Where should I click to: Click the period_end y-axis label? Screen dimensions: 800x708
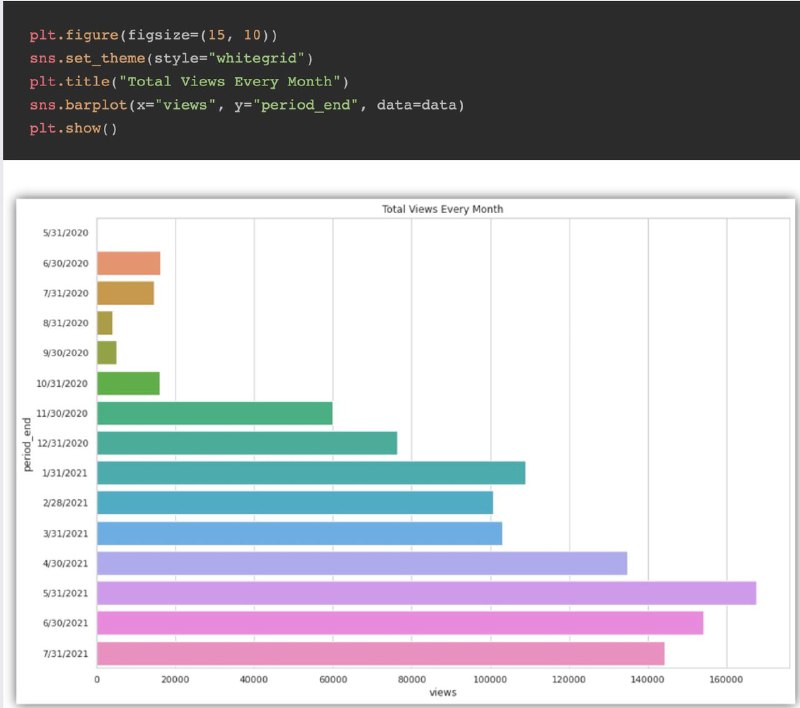click(x=27, y=444)
